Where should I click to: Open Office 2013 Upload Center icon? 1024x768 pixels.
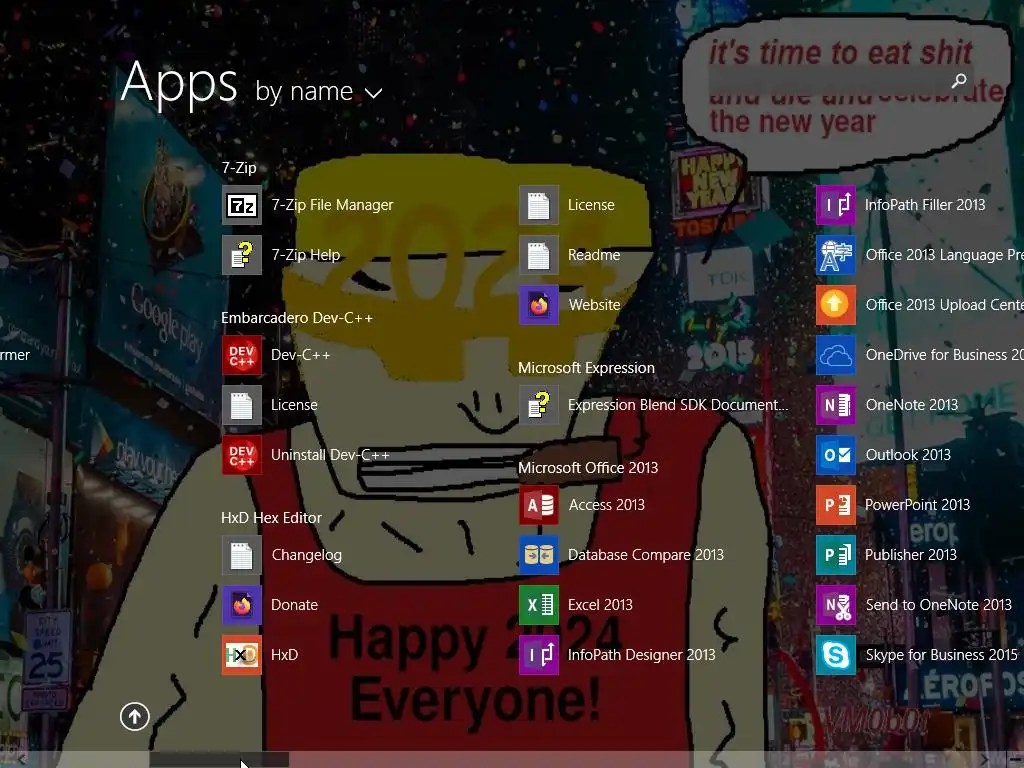point(836,305)
